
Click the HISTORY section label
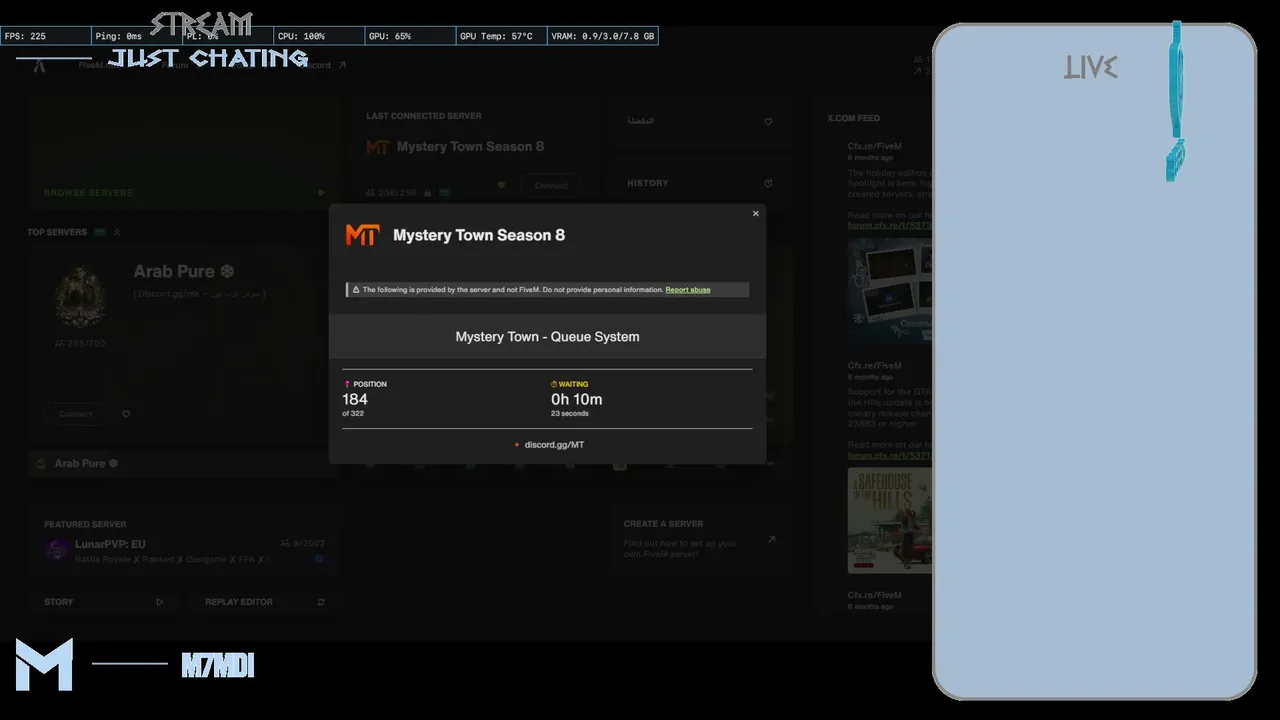point(648,183)
